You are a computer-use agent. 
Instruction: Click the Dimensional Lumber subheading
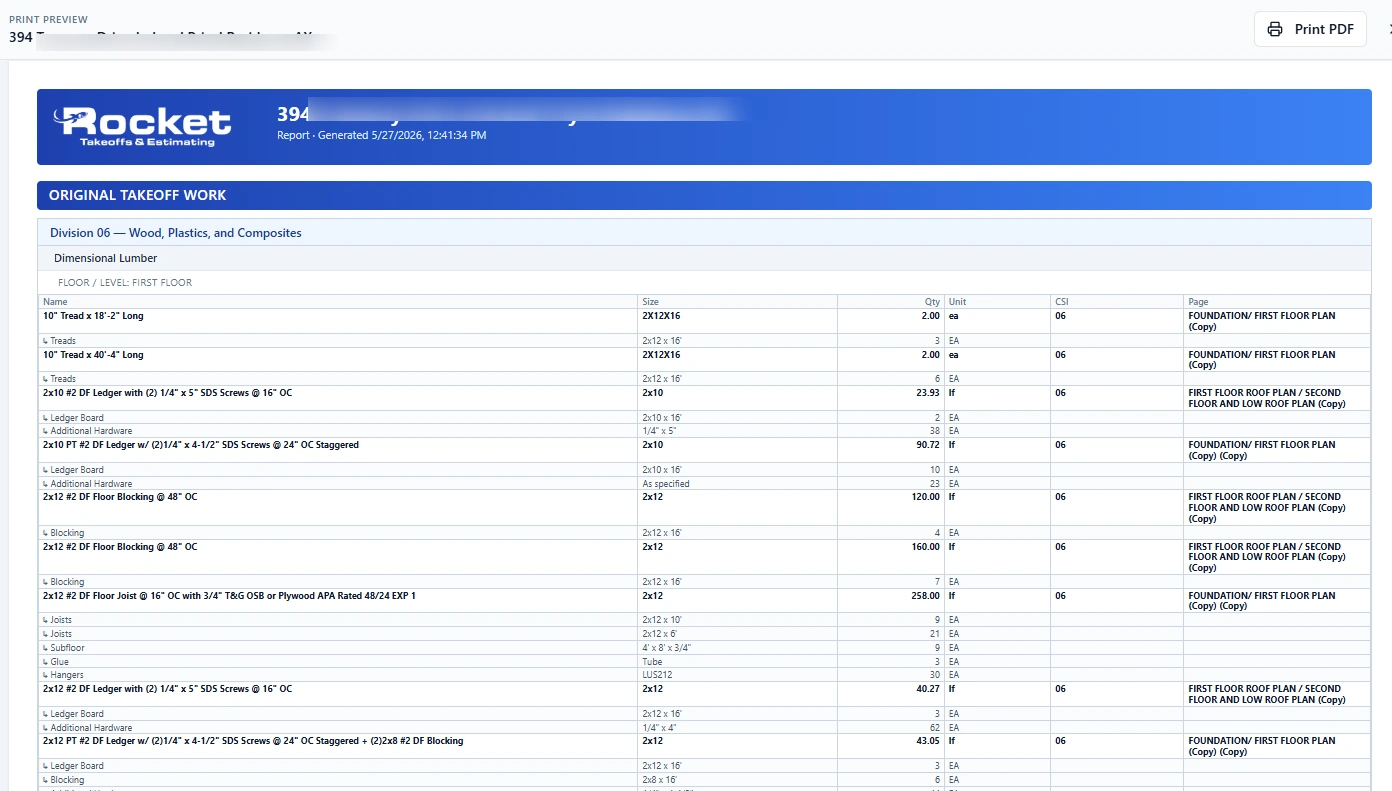[106, 258]
